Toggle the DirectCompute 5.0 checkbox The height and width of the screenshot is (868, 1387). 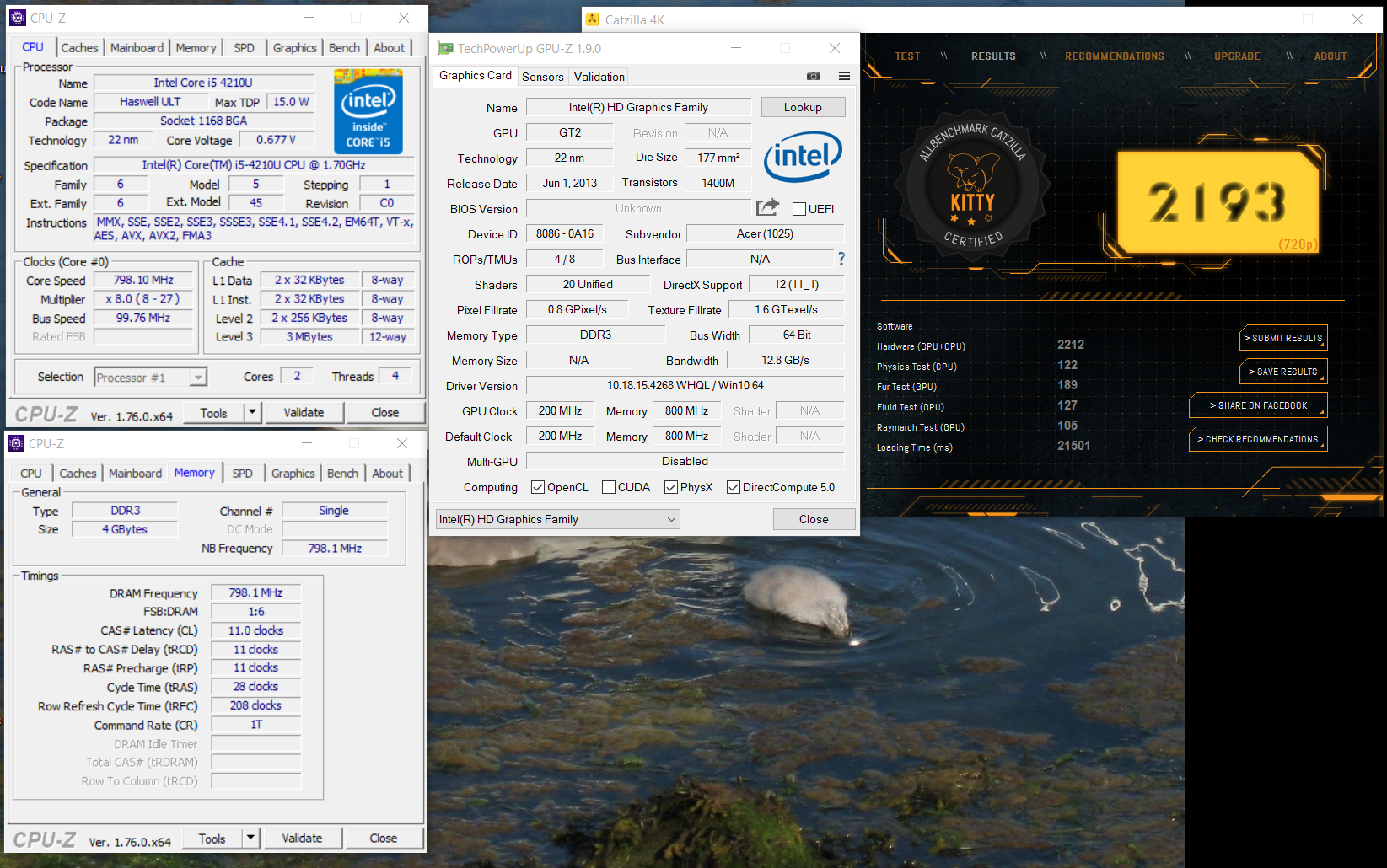click(734, 487)
